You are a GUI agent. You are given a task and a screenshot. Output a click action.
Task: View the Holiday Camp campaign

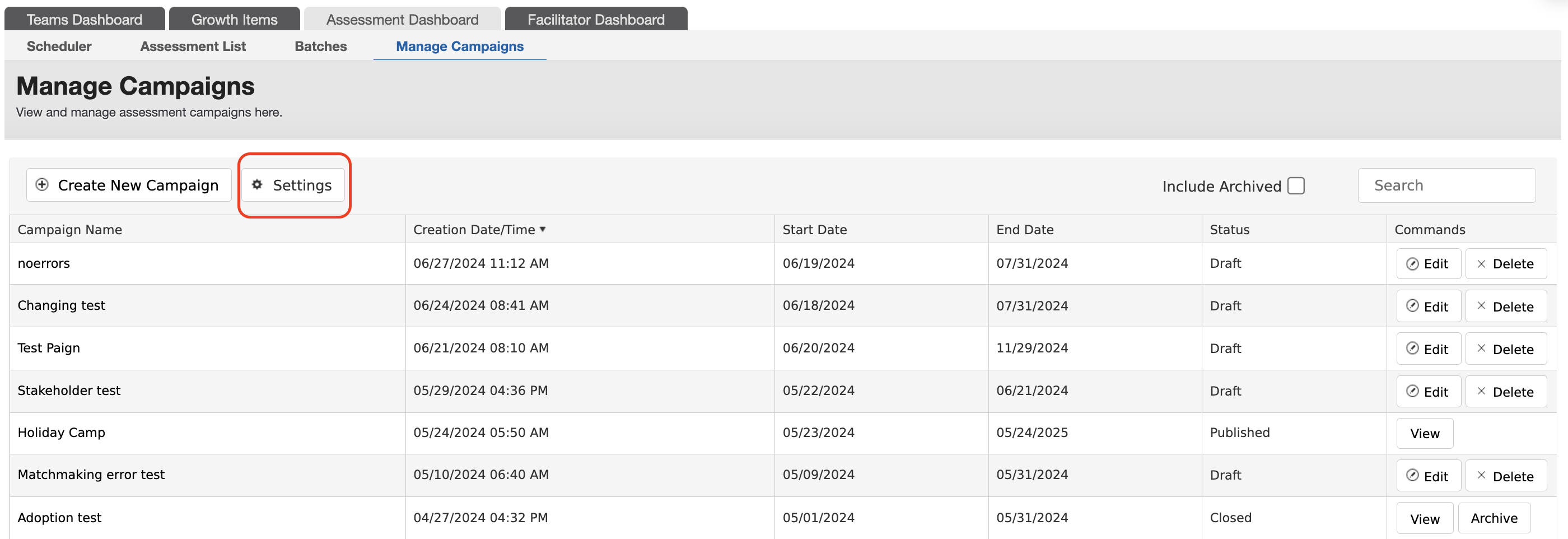pyautogui.click(x=1424, y=433)
